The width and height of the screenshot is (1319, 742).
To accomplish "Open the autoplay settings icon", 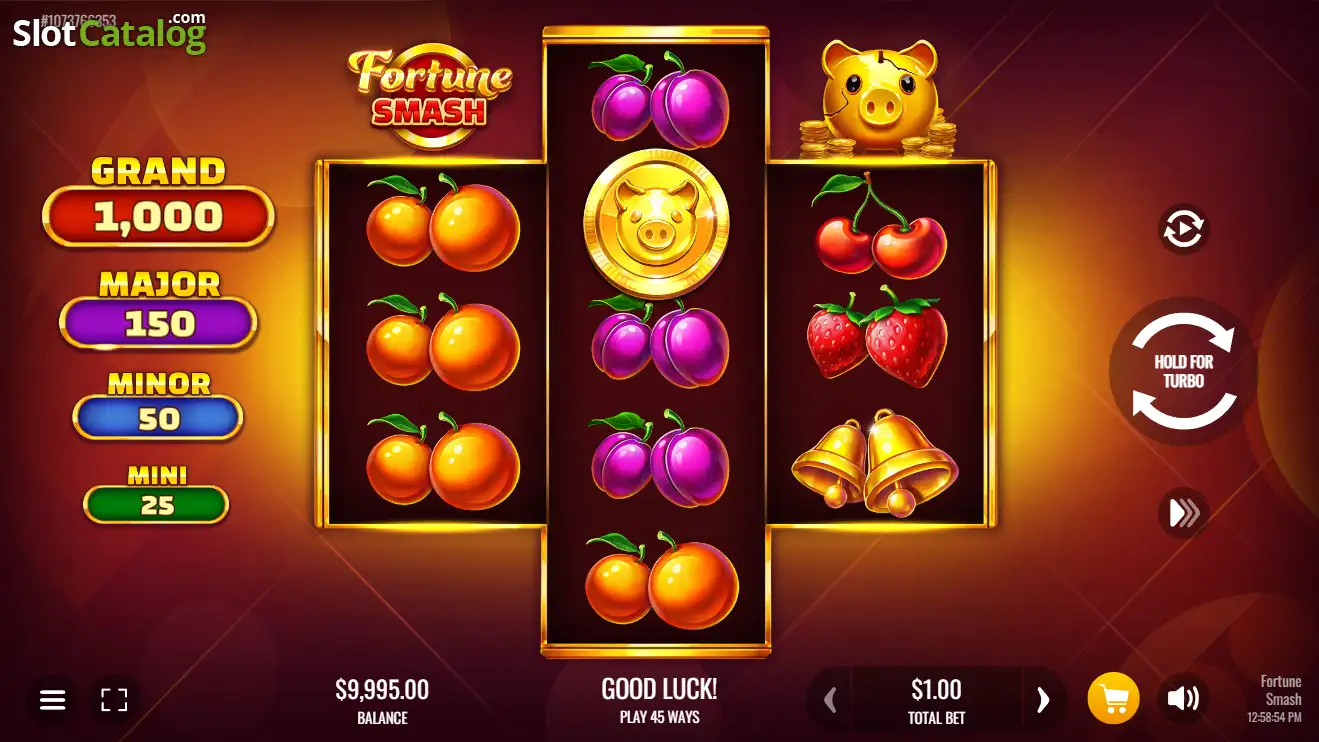I will click(1184, 229).
